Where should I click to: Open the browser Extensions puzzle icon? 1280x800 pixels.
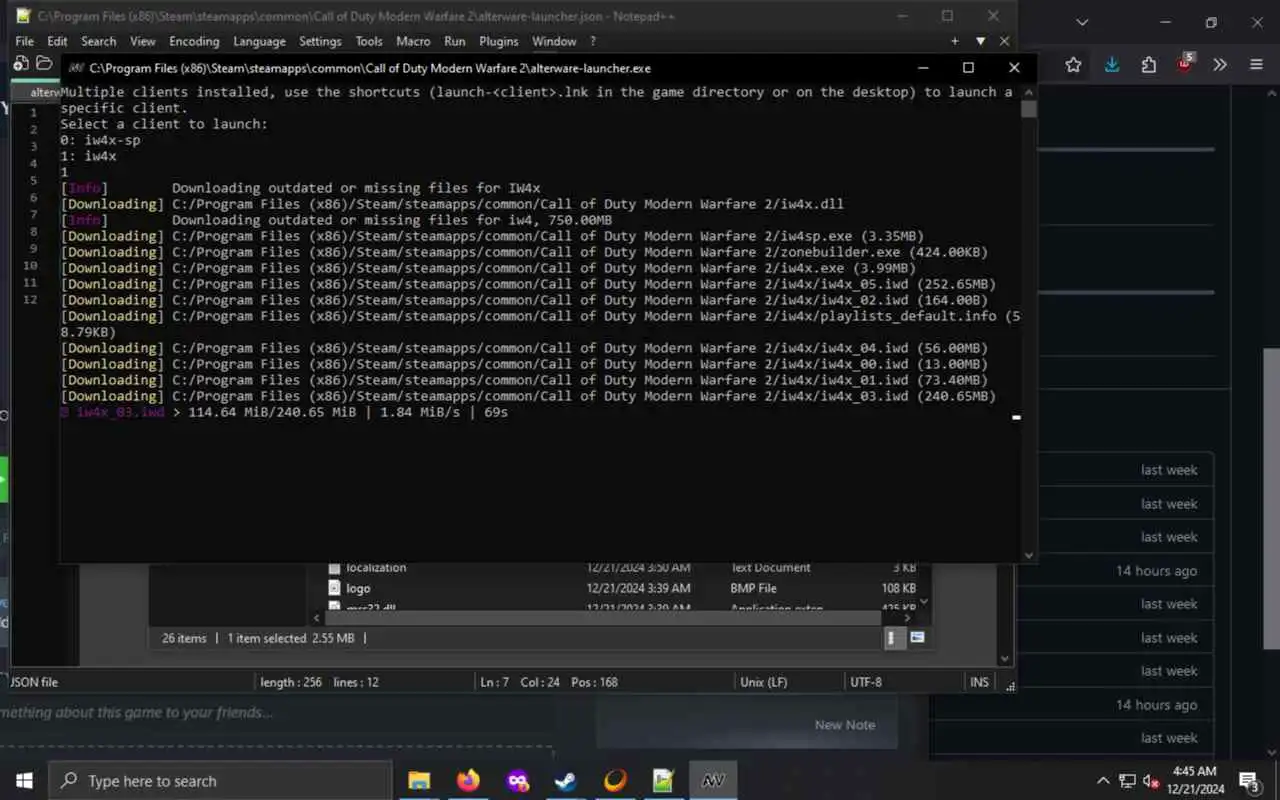click(x=1148, y=65)
